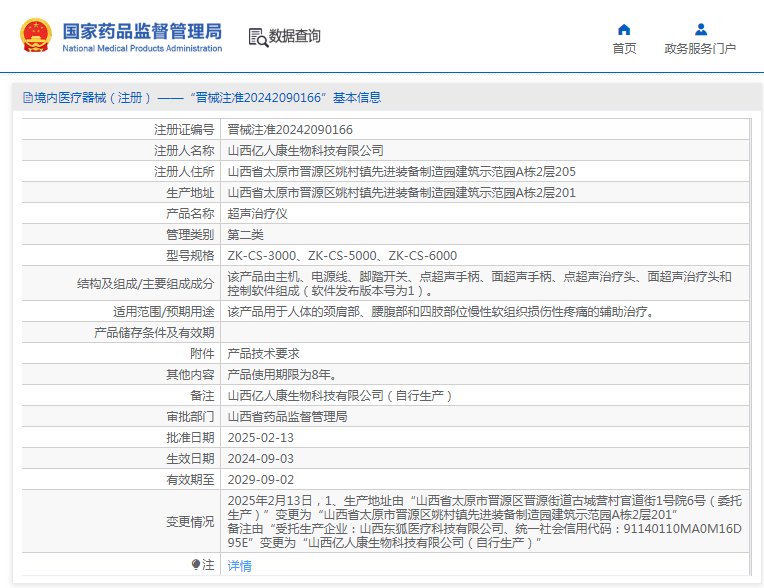Click National Medical Products Administration subtitle
The image size is (764, 588).
pyautogui.click(x=142, y=48)
